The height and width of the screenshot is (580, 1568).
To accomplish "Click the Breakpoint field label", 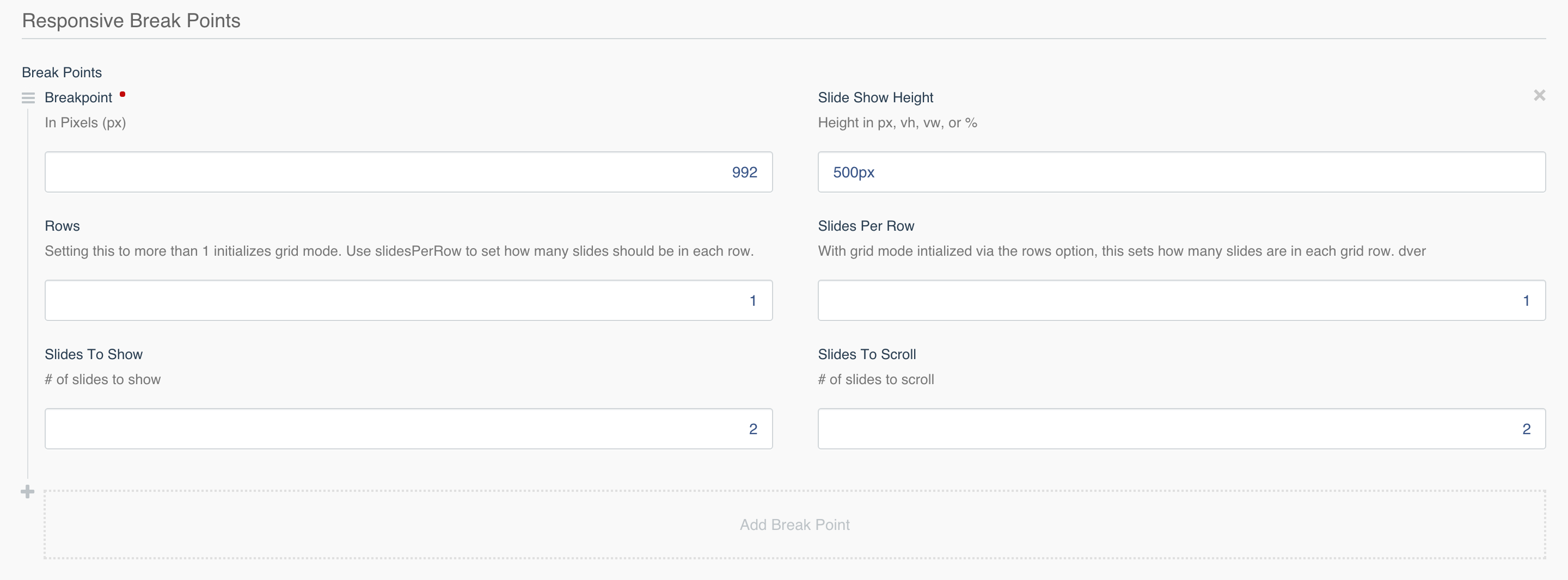I will tap(78, 97).
